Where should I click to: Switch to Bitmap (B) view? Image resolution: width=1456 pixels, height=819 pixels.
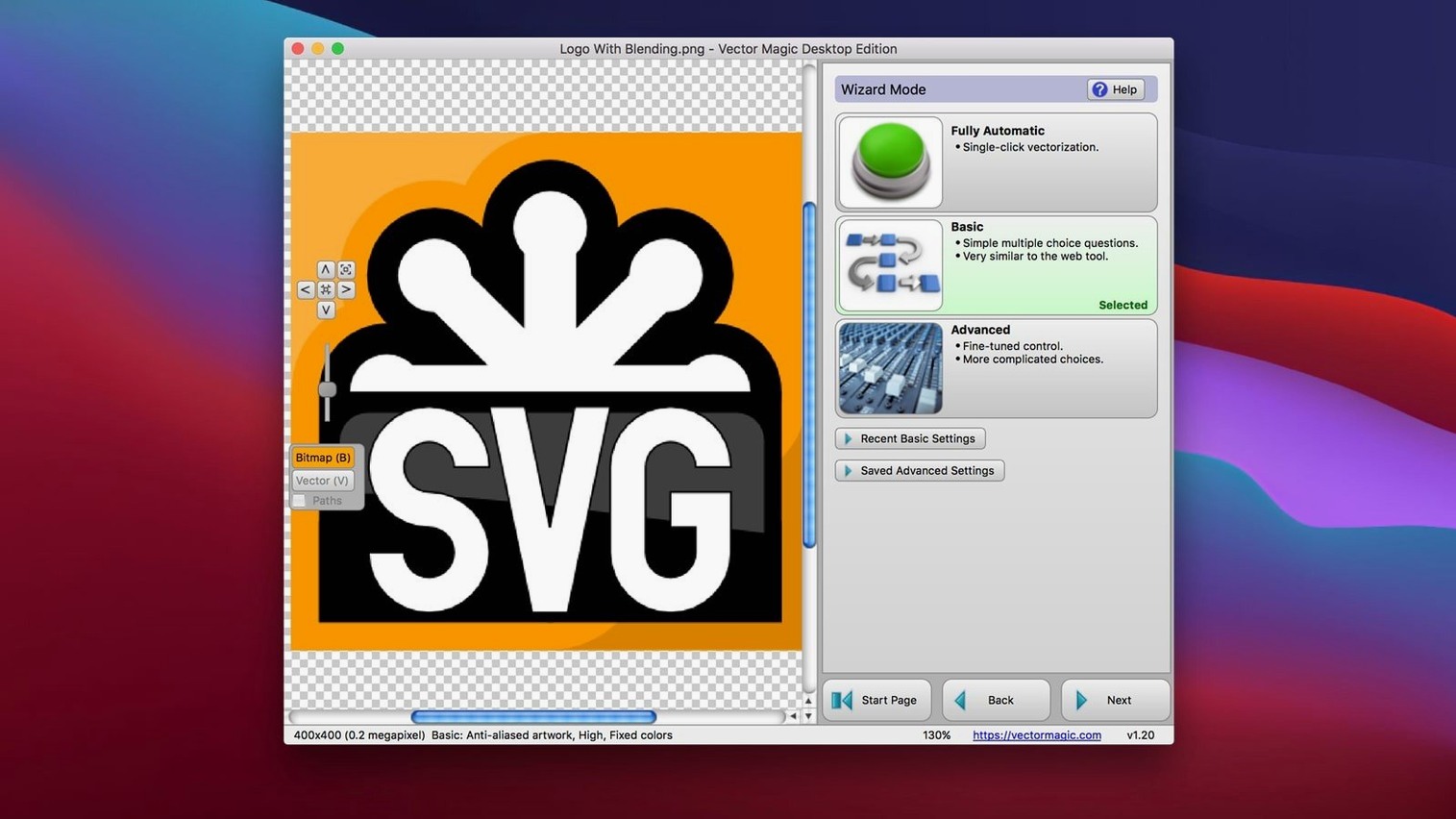pyautogui.click(x=323, y=458)
